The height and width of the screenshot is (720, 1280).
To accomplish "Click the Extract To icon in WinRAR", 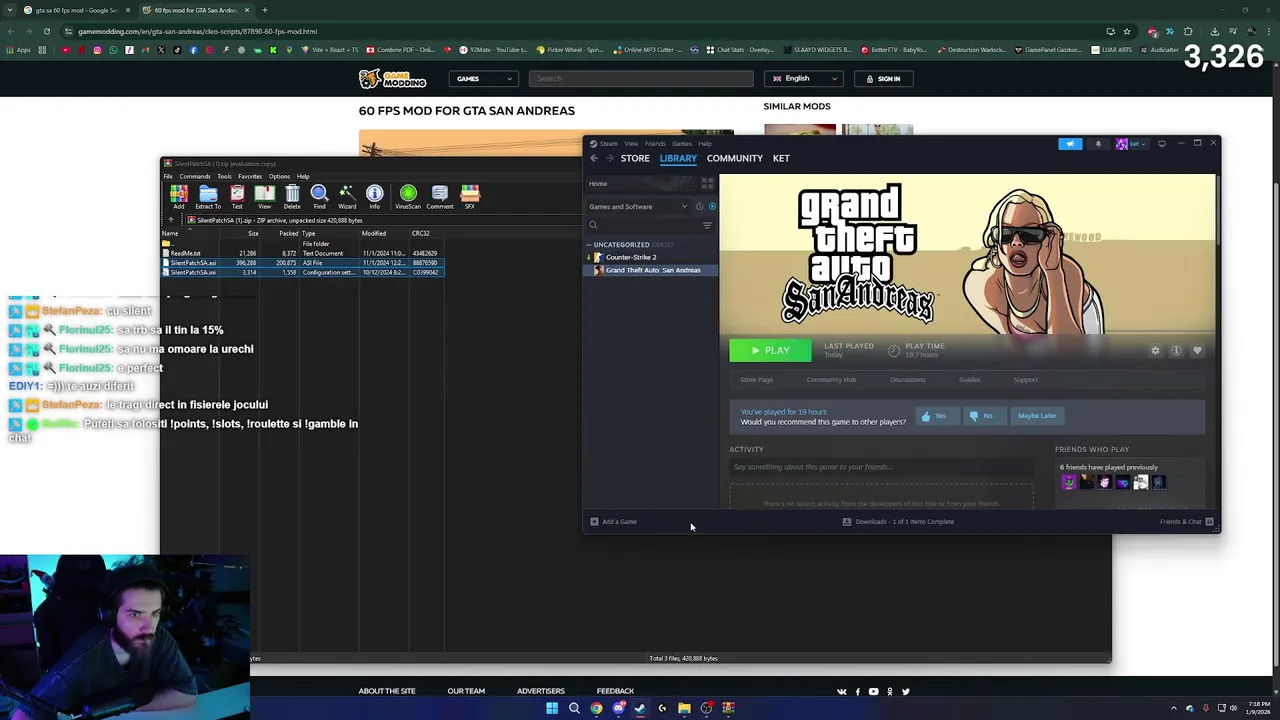I will (x=208, y=196).
